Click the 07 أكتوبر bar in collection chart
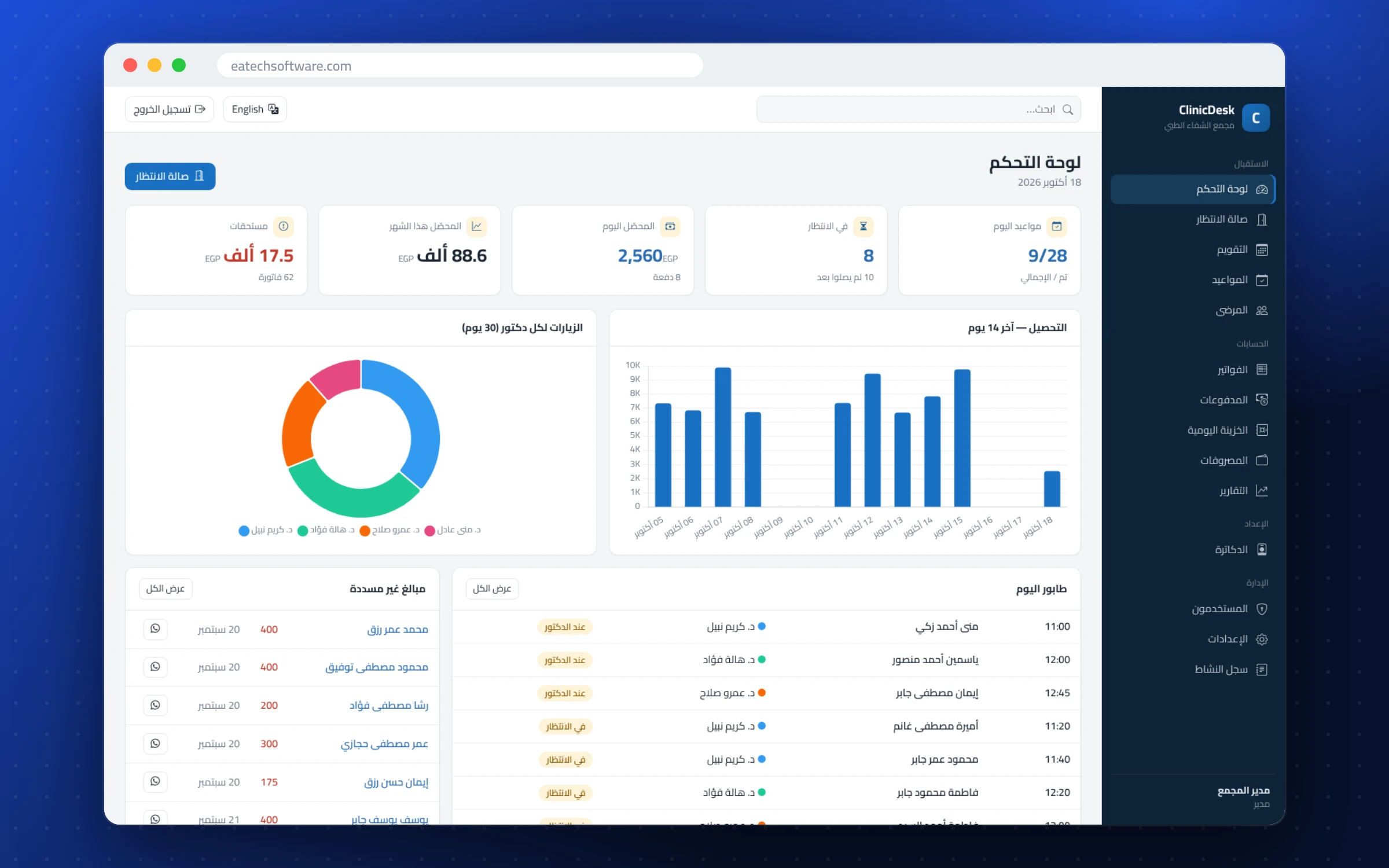The width and height of the screenshot is (1389, 868). click(722, 437)
